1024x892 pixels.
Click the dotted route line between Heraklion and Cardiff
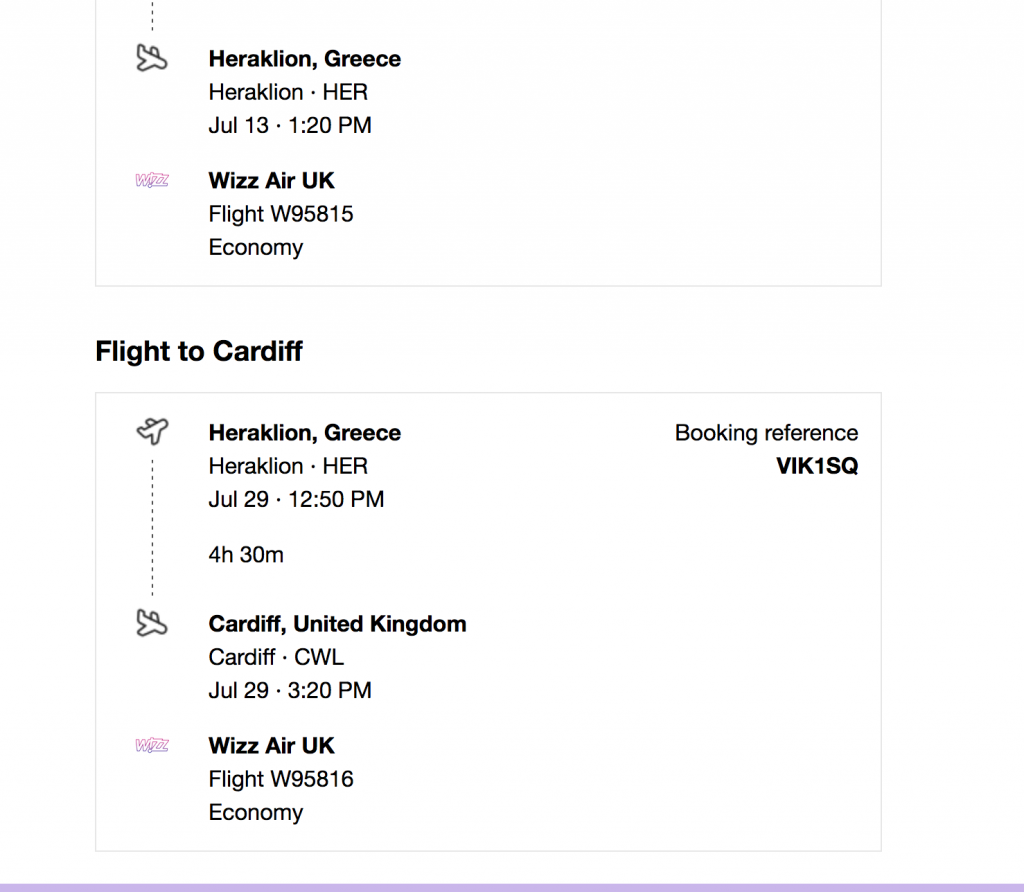152,528
